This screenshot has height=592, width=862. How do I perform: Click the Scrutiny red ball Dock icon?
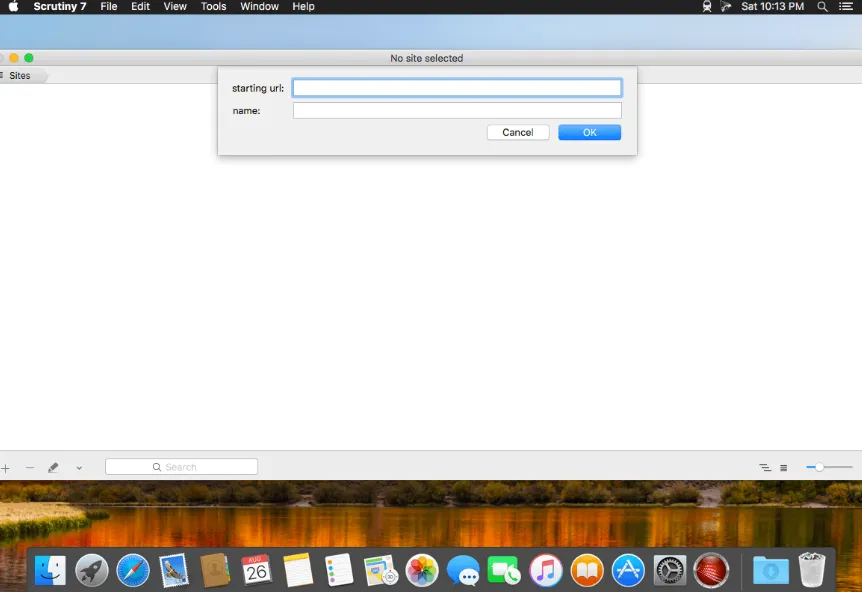(711, 570)
